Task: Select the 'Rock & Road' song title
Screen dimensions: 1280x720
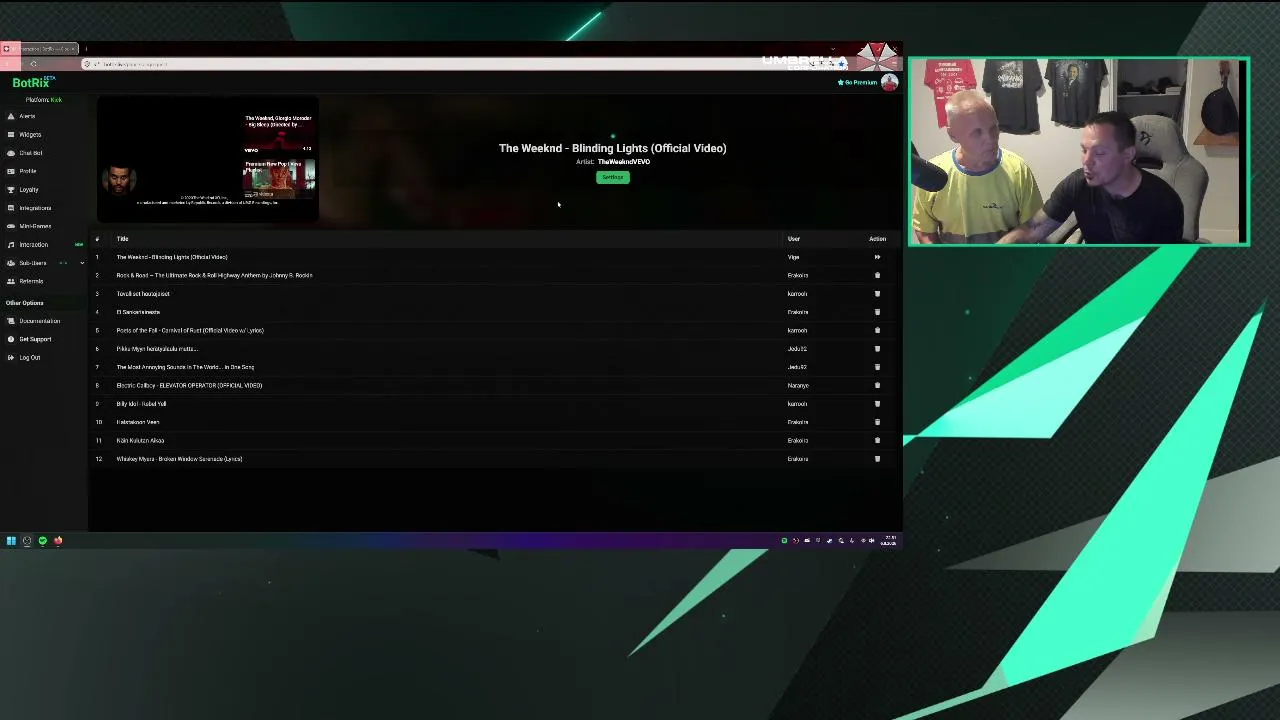Action: click(214, 275)
